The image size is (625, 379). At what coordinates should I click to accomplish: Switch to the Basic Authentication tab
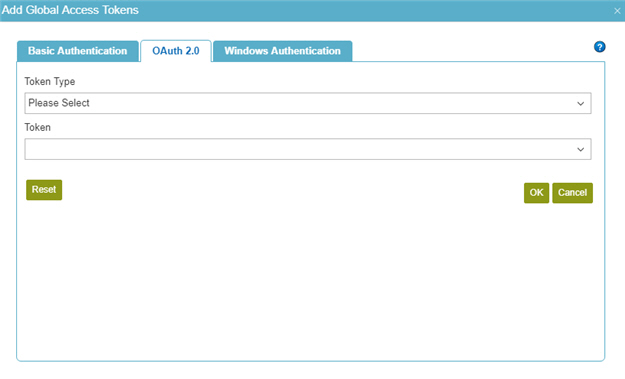78,51
